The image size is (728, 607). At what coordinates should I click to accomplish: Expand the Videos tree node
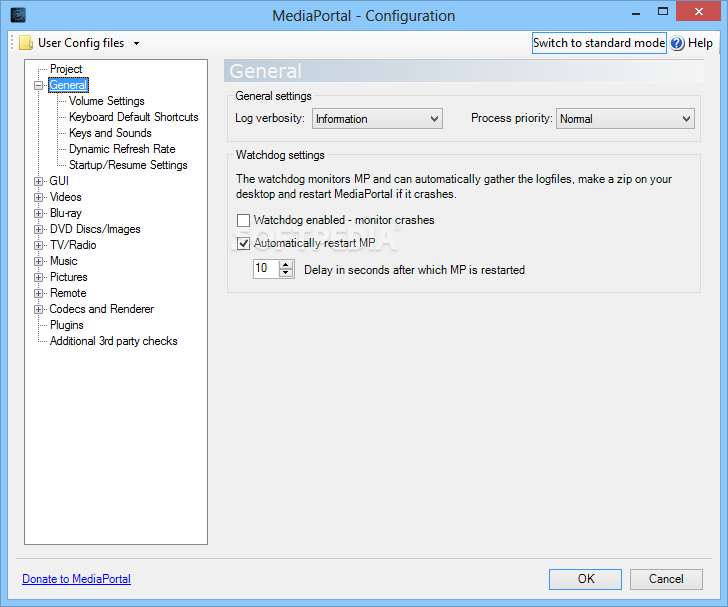point(39,197)
